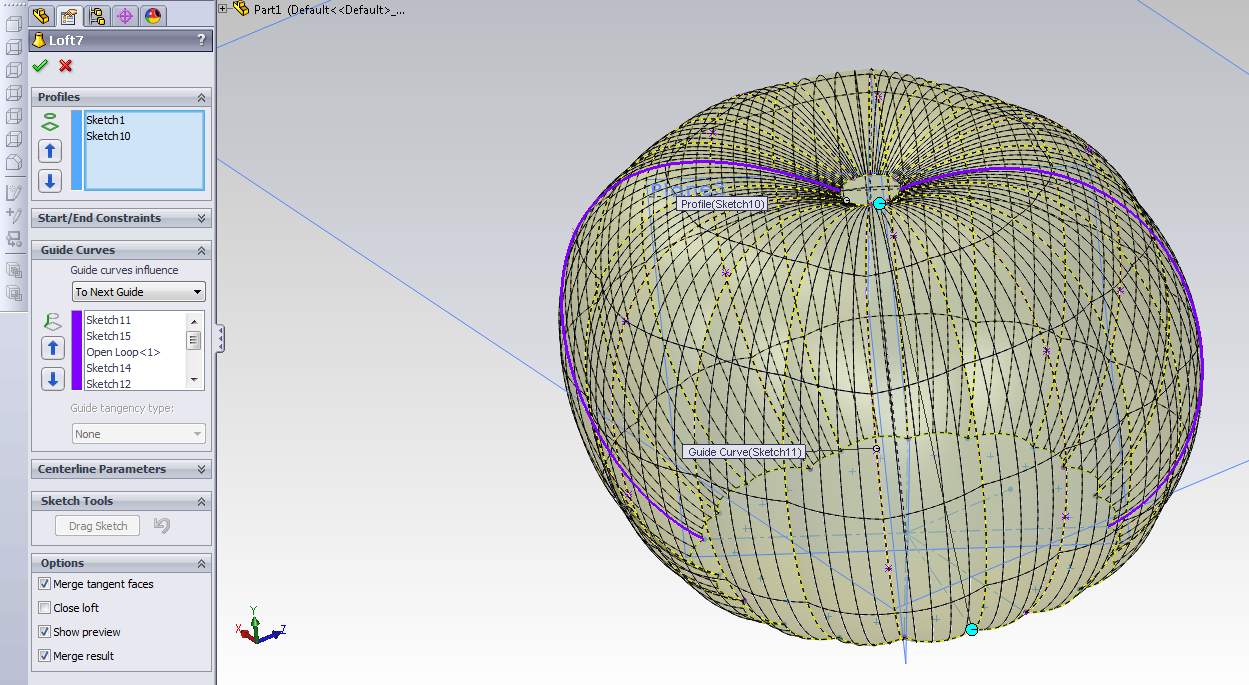Collapse the Guide Curves section
The image size is (1249, 685).
(202, 250)
